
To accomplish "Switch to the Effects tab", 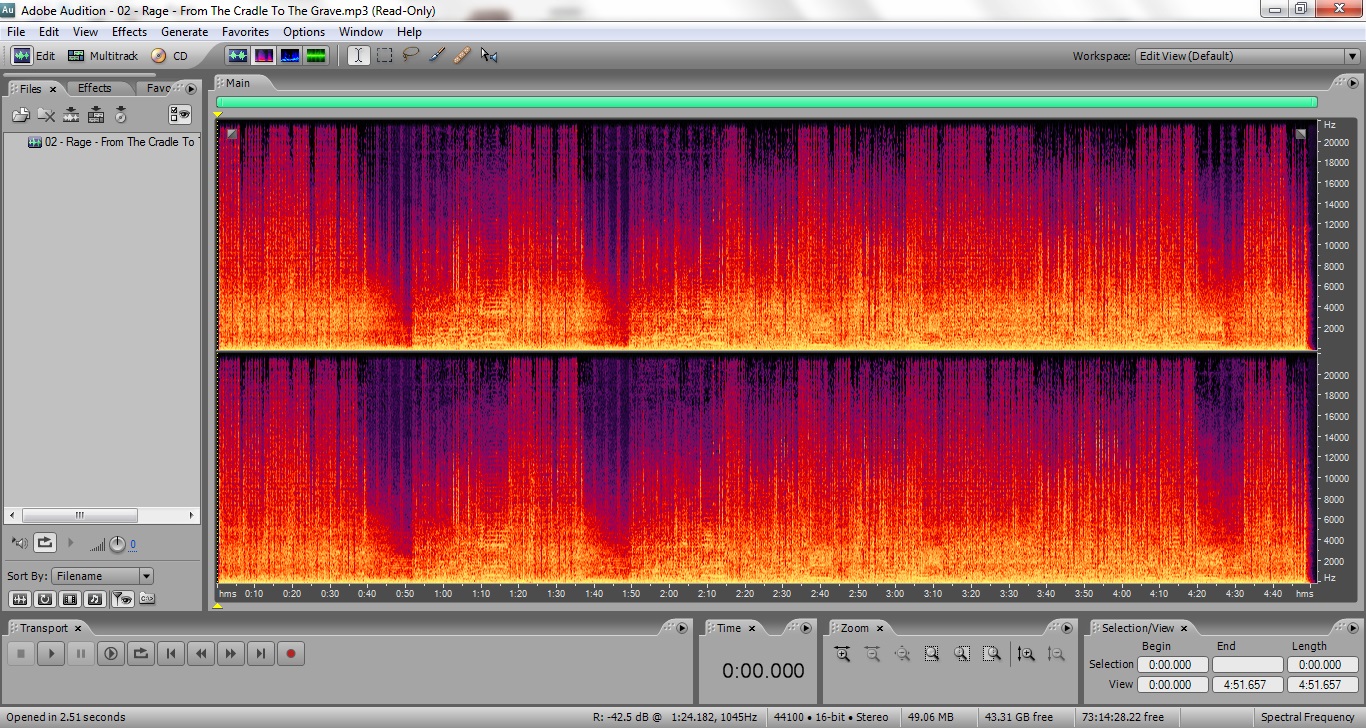I will tap(95, 88).
